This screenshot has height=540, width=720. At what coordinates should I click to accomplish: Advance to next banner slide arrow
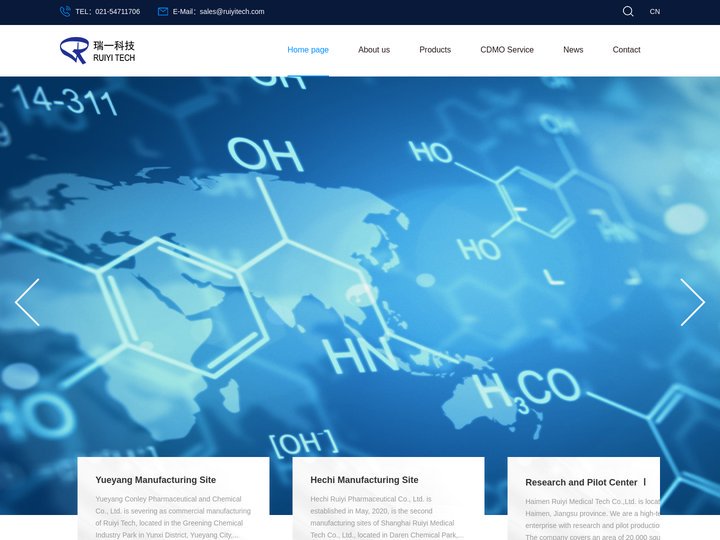[692, 302]
